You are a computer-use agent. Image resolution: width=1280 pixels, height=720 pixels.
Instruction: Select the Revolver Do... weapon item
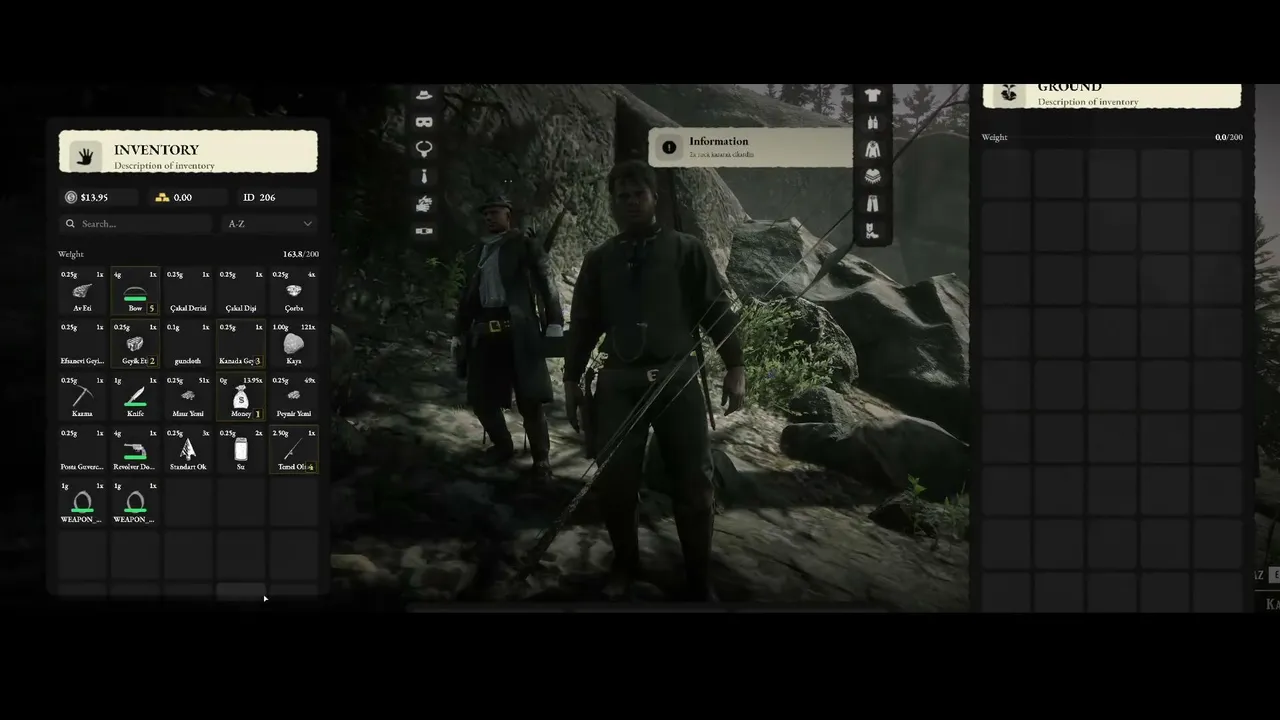point(135,450)
